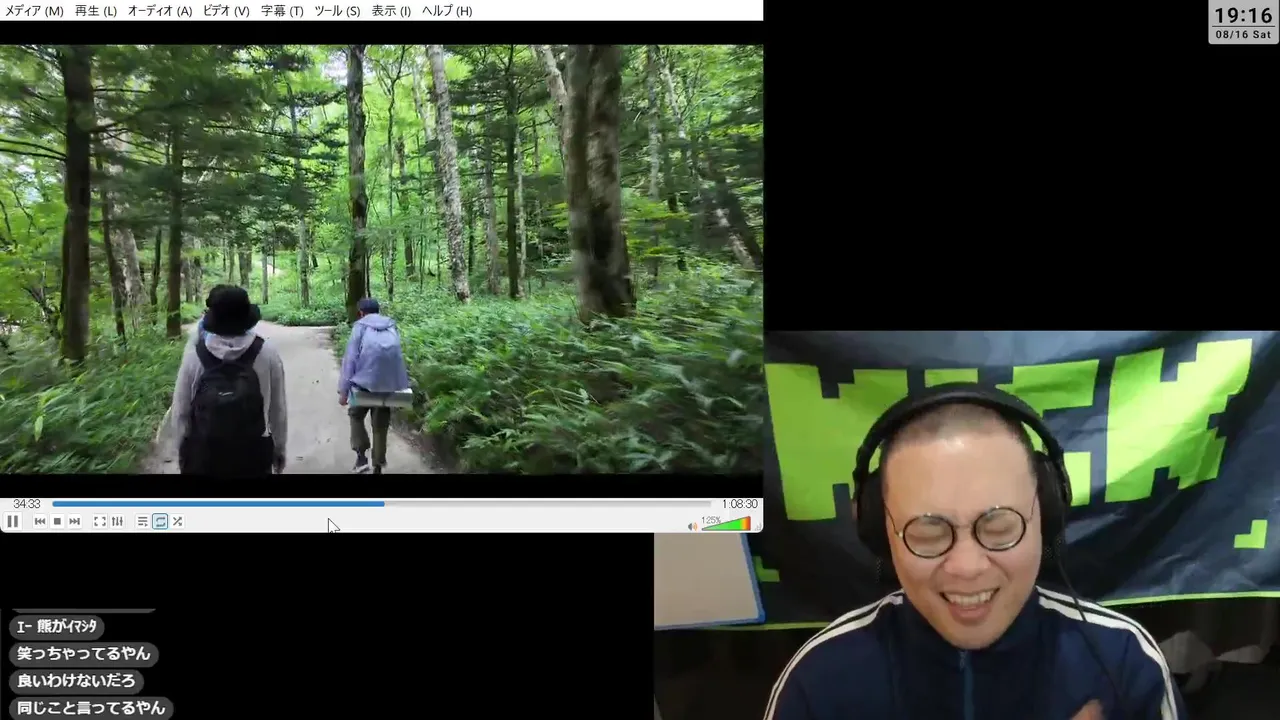
Task: Click chat comment 同じこと言ってるやん
Action: 91,708
